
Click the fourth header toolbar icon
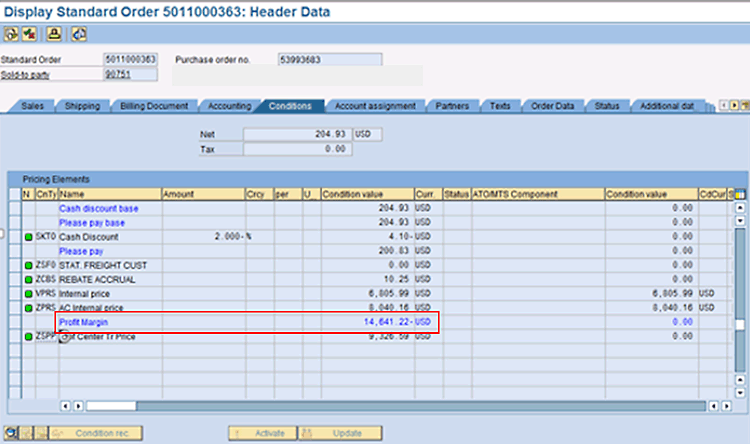(x=78, y=33)
